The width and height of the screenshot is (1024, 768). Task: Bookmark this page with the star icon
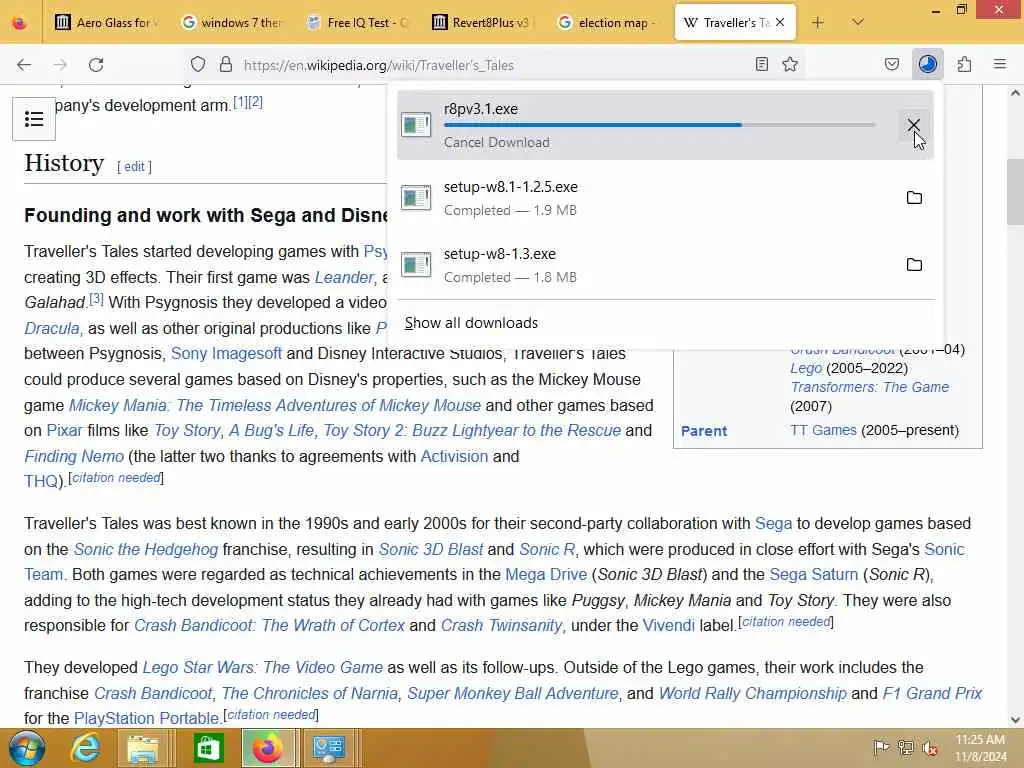coord(790,64)
